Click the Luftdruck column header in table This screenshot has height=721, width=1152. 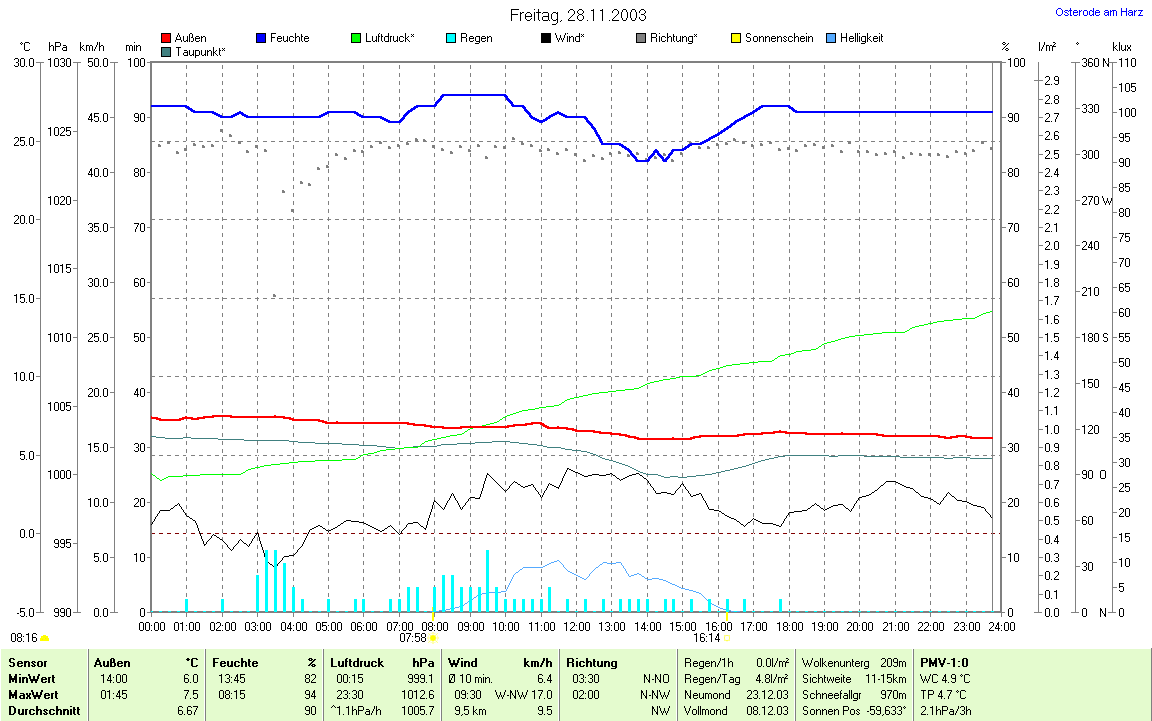tap(357, 663)
